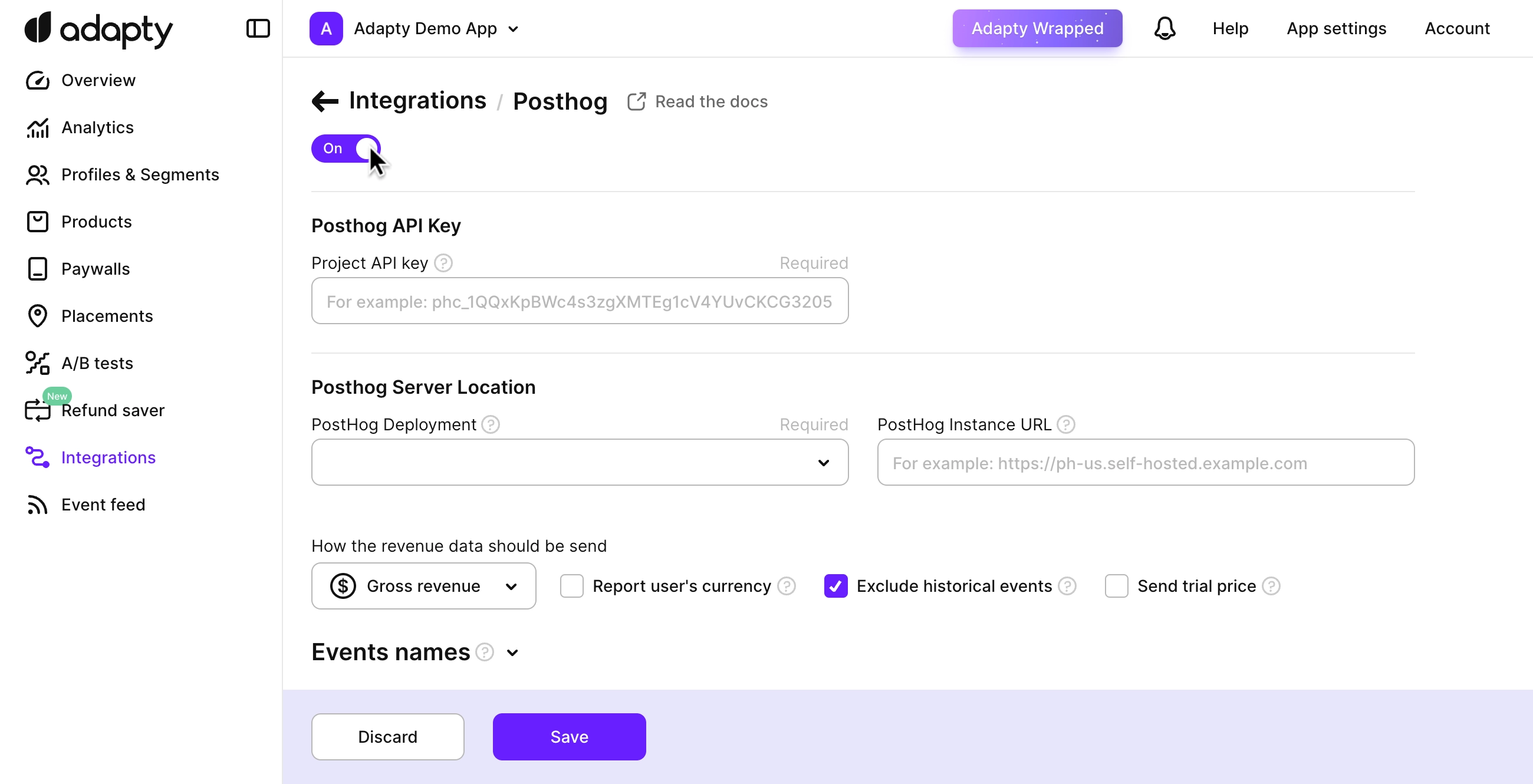The height and width of the screenshot is (784, 1533).
Task: Uncheck Exclude historical events
Action: pyautogui.click(x=835, y=585)
